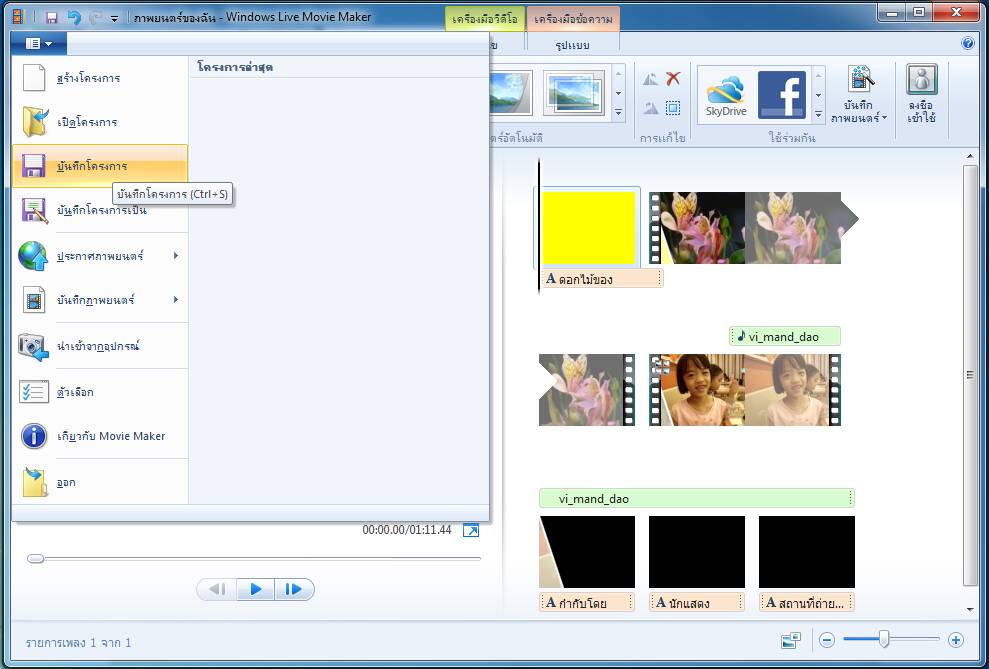Click the thumbnail size icon in status bar
The width and height of the screenshot is (989, 669).
pyautogui.click(x=791, y=640)
